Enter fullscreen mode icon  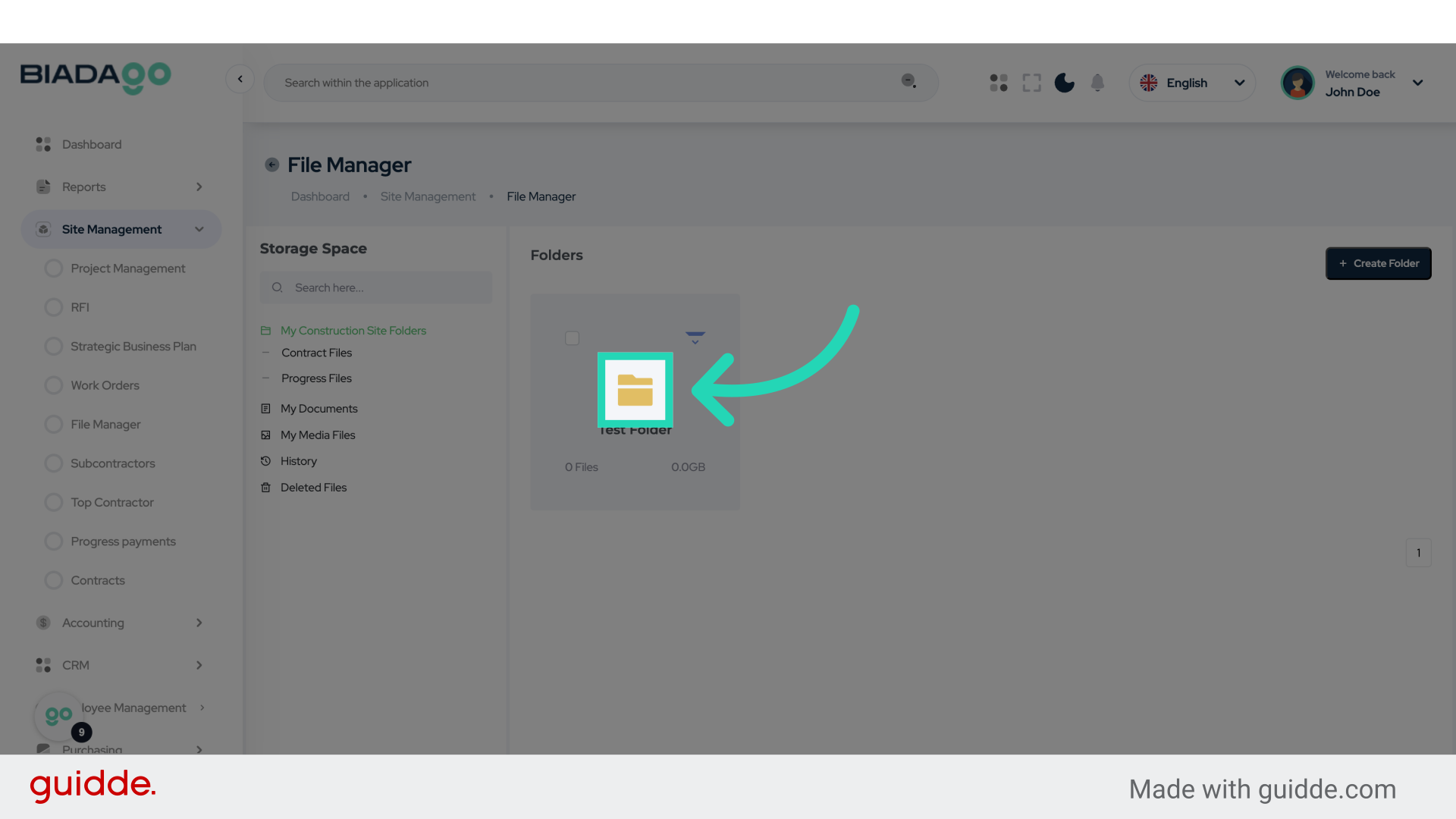click(x=1031, y=83)
